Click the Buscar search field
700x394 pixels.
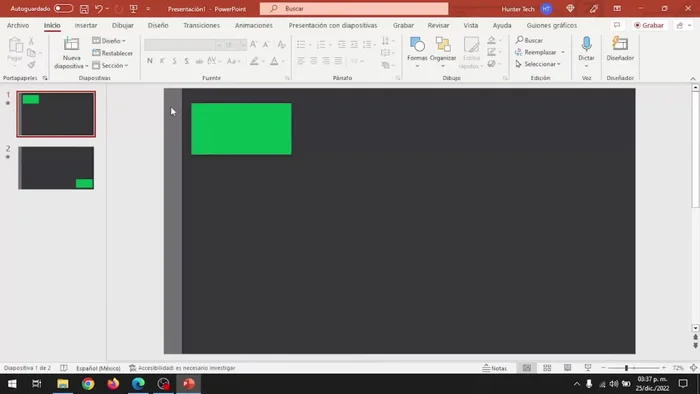(354, 8)
